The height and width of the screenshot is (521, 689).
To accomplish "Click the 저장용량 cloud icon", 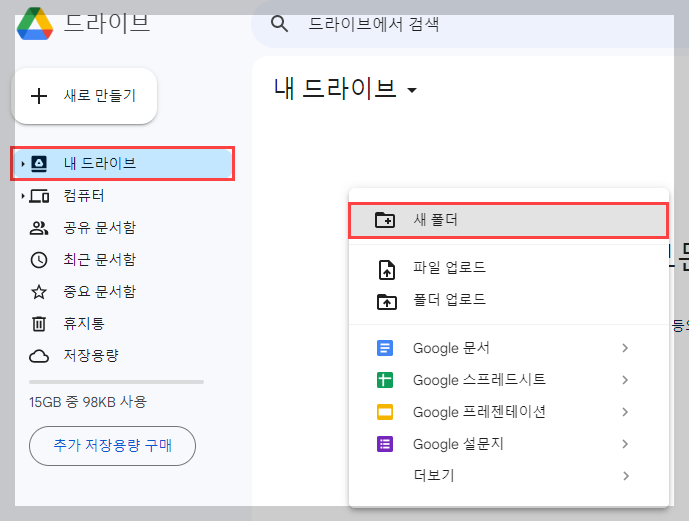I will pyautogui.click(x=39, y=356).
